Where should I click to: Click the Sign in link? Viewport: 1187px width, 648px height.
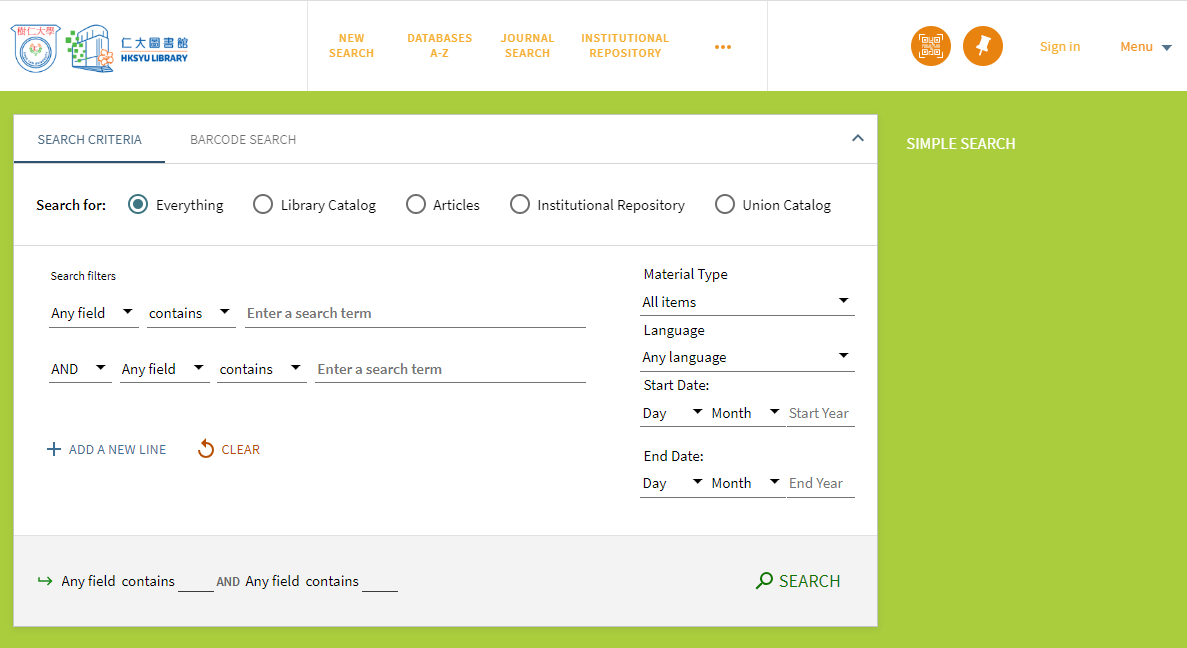coord(1059,46)
